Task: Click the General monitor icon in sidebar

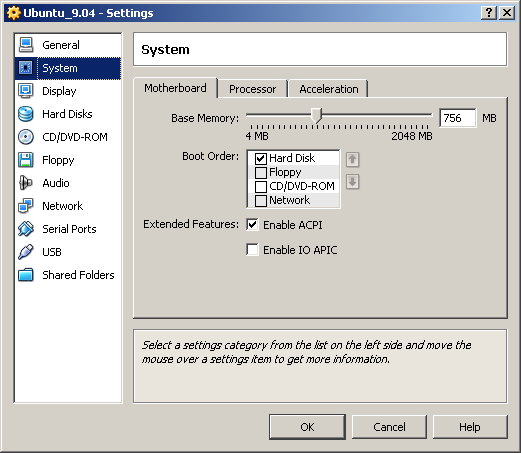Action: tap(26, 45)
